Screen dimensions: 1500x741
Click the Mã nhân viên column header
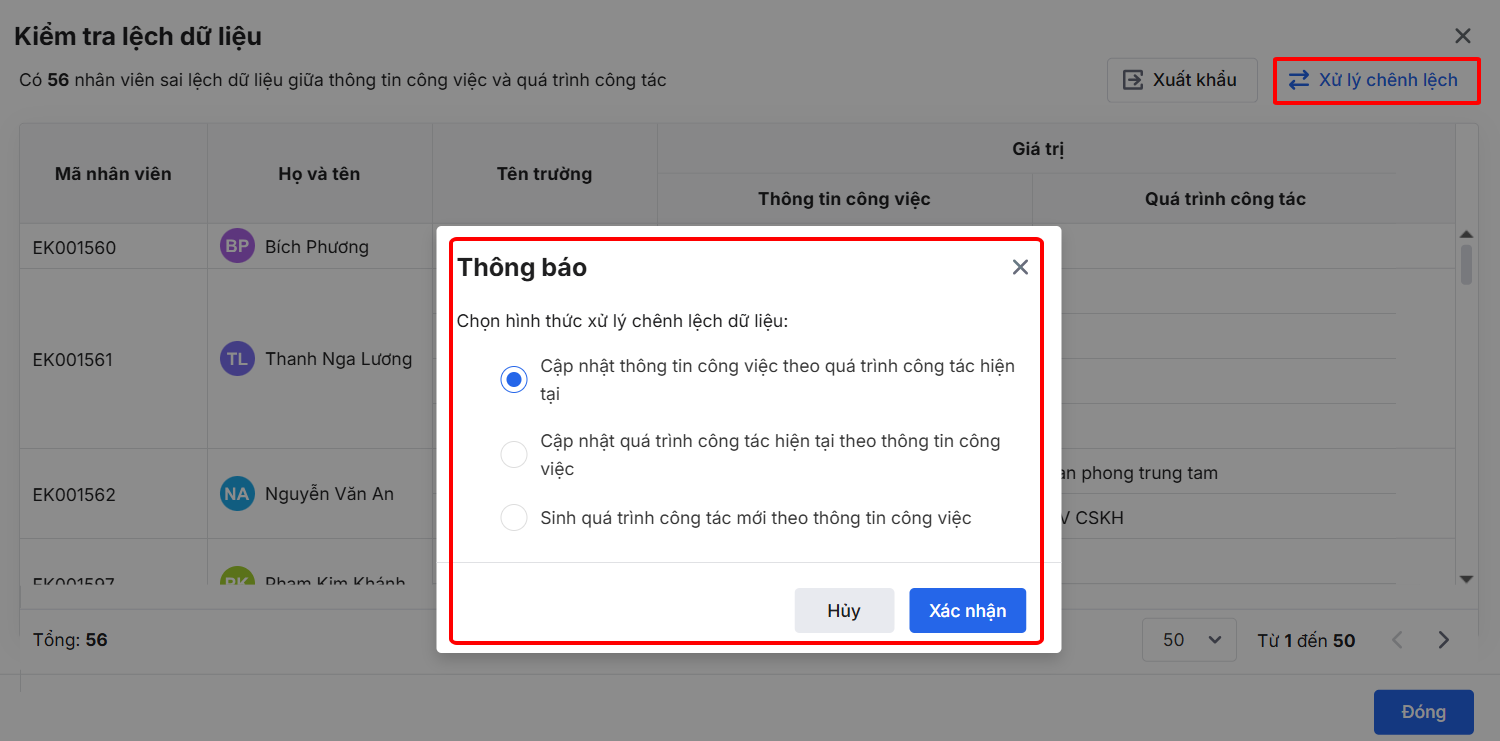point(113,174)
